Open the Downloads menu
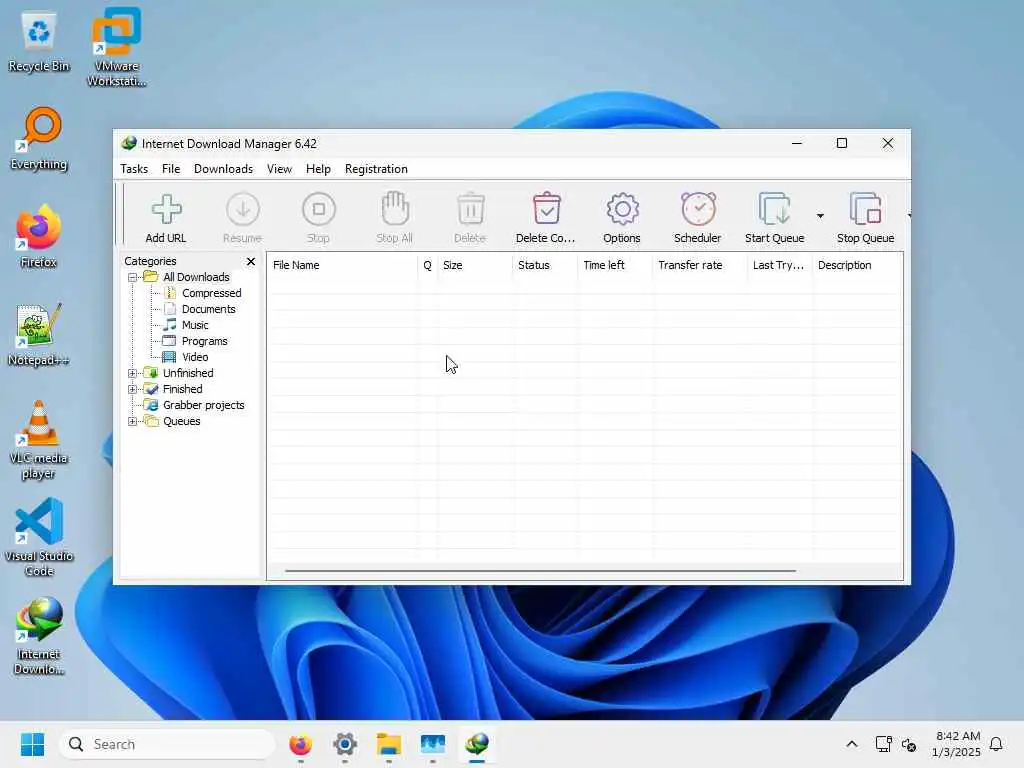The image size is (1024, 768). click(x=223, y=168)
